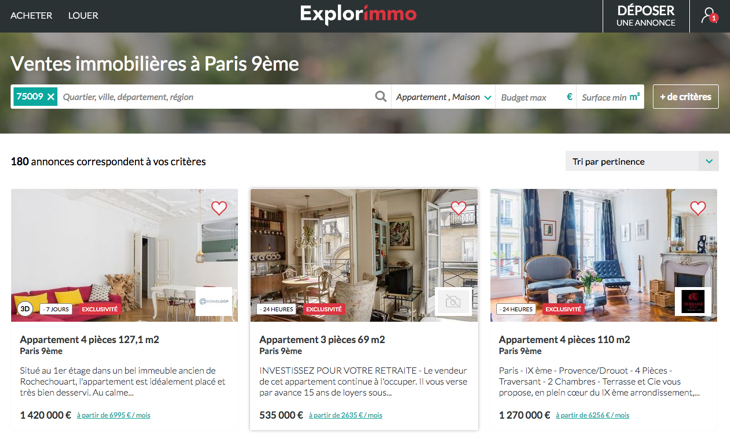This screenshot has height=442, width=730.
Task: Click the agency logo on first listing
Action: point(214,301)
